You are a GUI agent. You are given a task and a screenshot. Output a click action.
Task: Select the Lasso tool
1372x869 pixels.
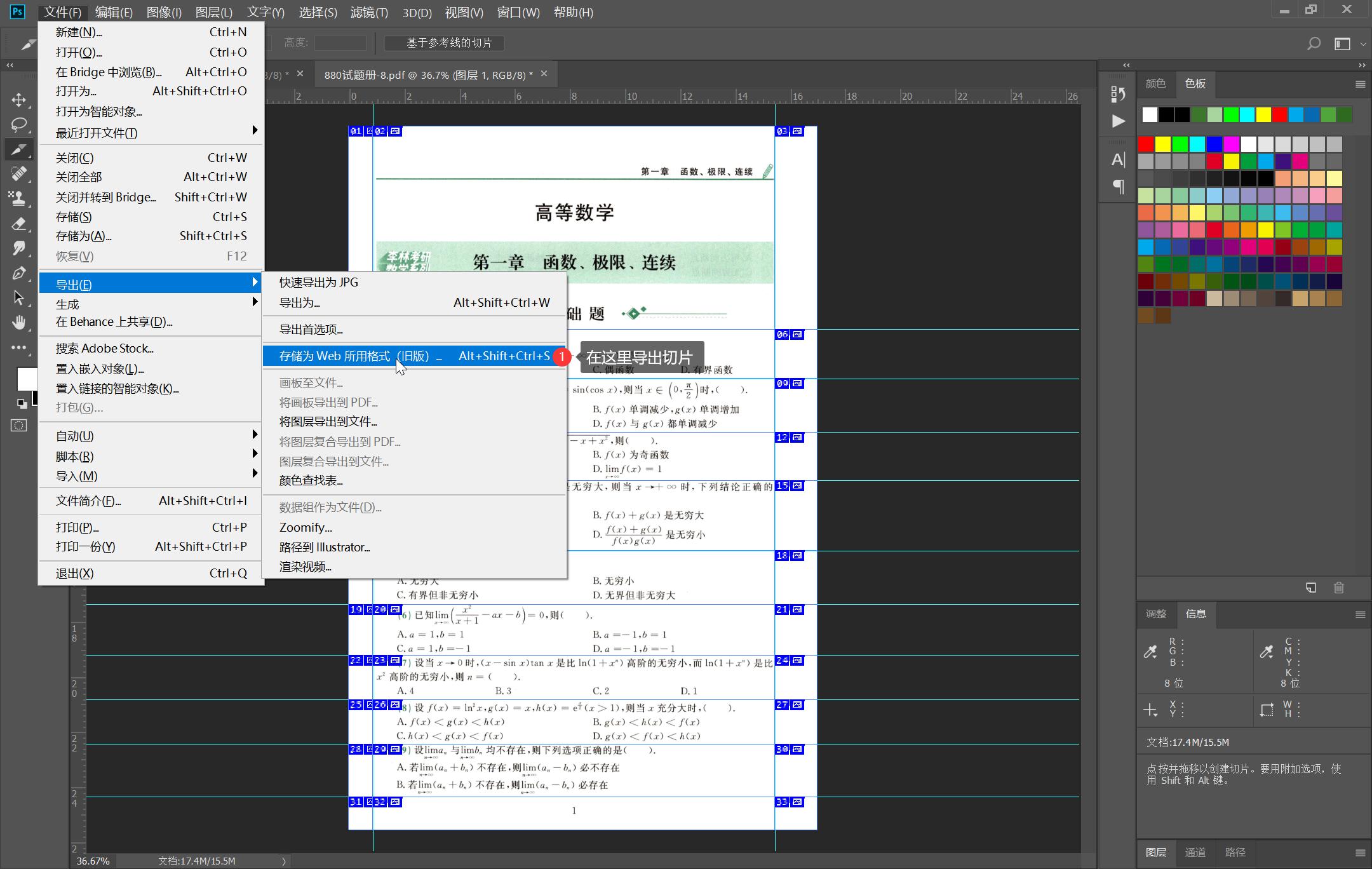[x=18, y=125]
